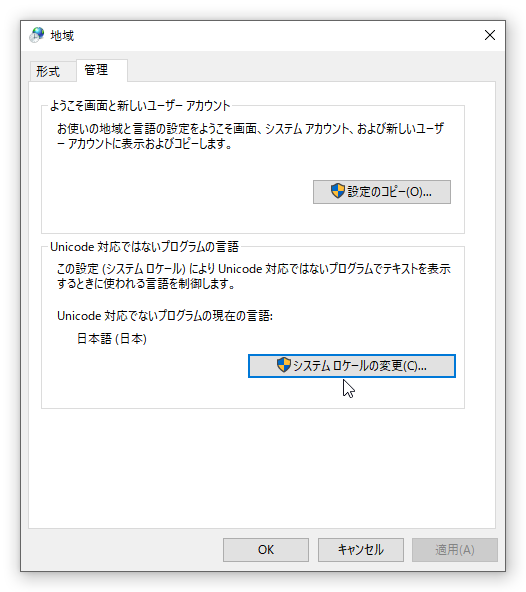
Task: Click the blank area below the Unicode group box
Action: pyautogui.click(x=261, y=468)
